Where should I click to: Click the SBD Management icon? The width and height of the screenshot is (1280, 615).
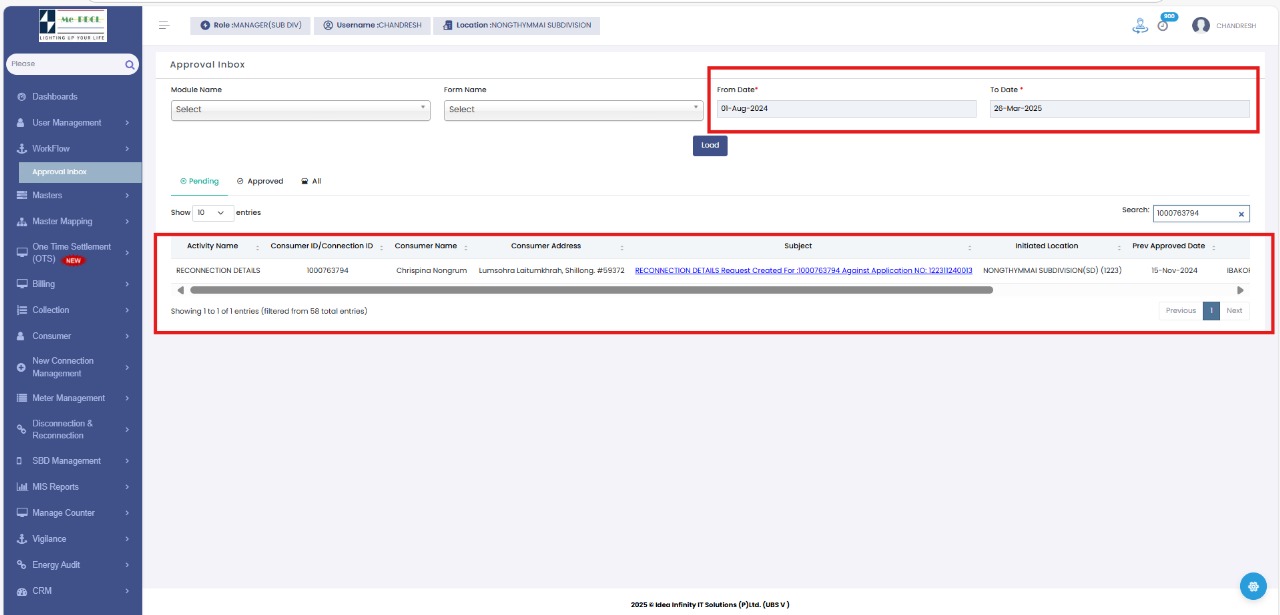click(21, 461)
